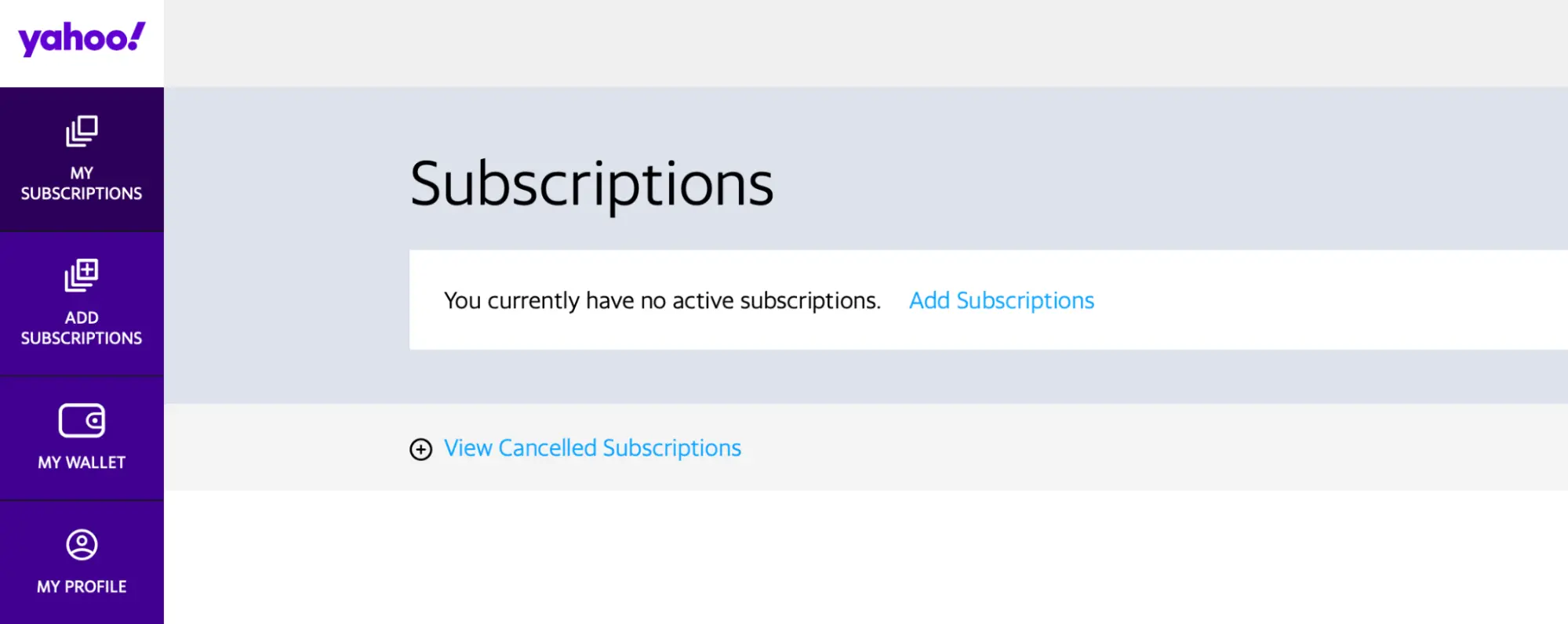The height and width of the screenshot is (624, 1568).
Task: Click the blue Add Subscriptions link
Action: (x=1001, y=300)
